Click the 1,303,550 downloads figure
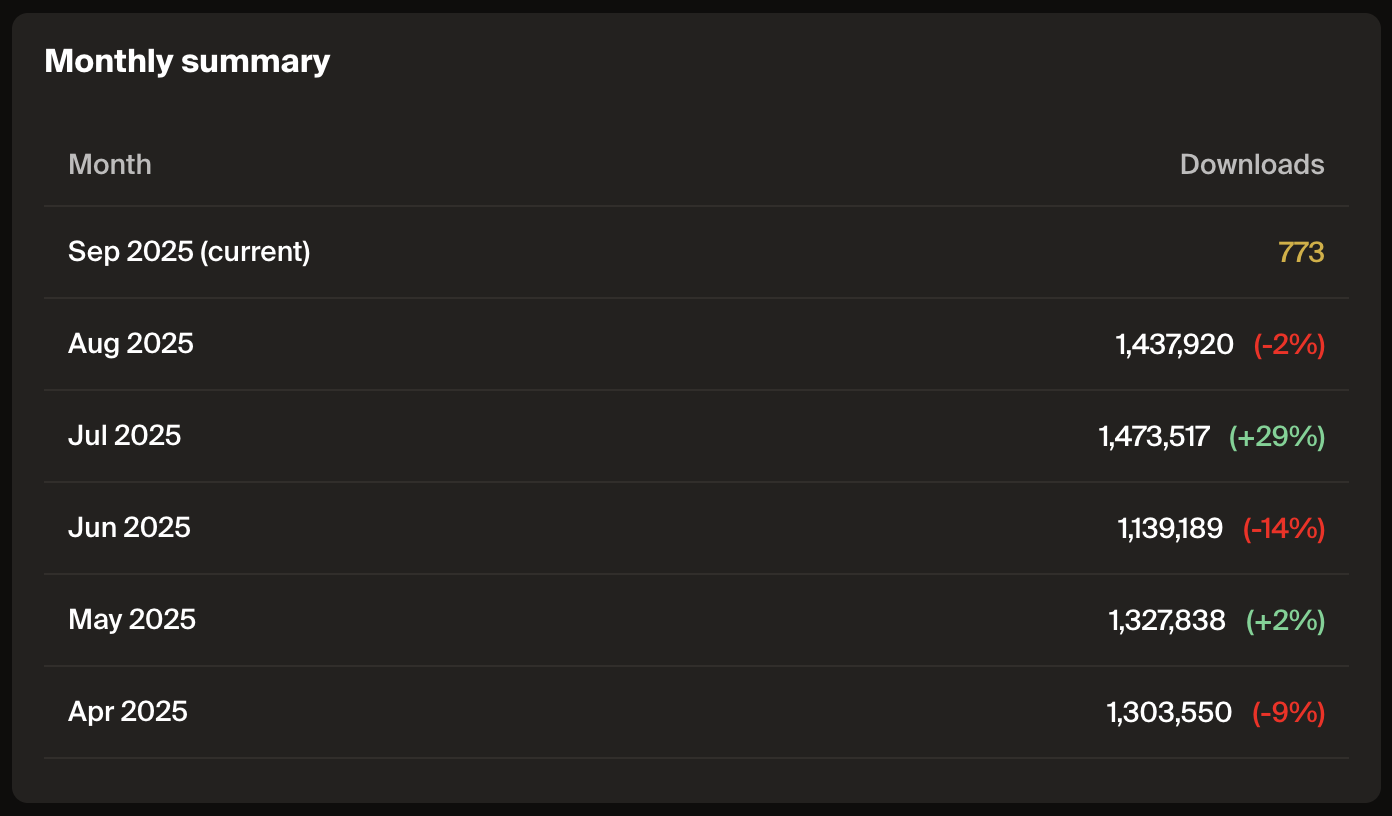1392x816 pixels. coord(1169,713)
